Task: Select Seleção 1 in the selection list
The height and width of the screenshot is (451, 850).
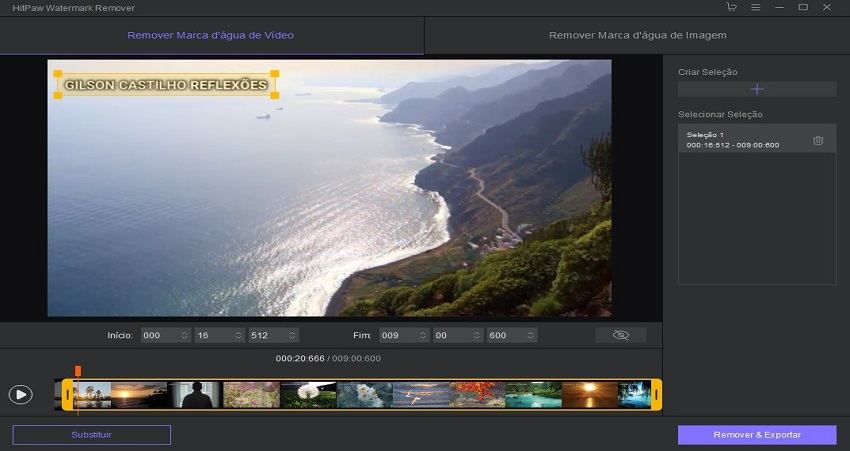Action: pos(740,139)
